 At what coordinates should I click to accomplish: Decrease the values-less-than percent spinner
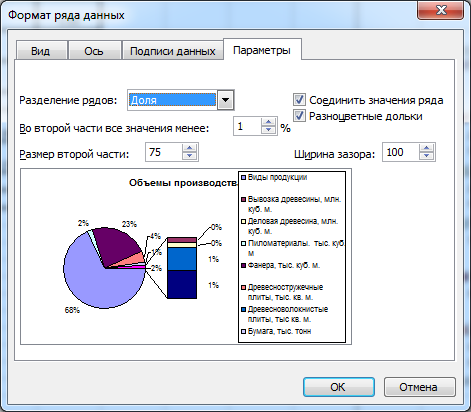[x=269, y=130]
